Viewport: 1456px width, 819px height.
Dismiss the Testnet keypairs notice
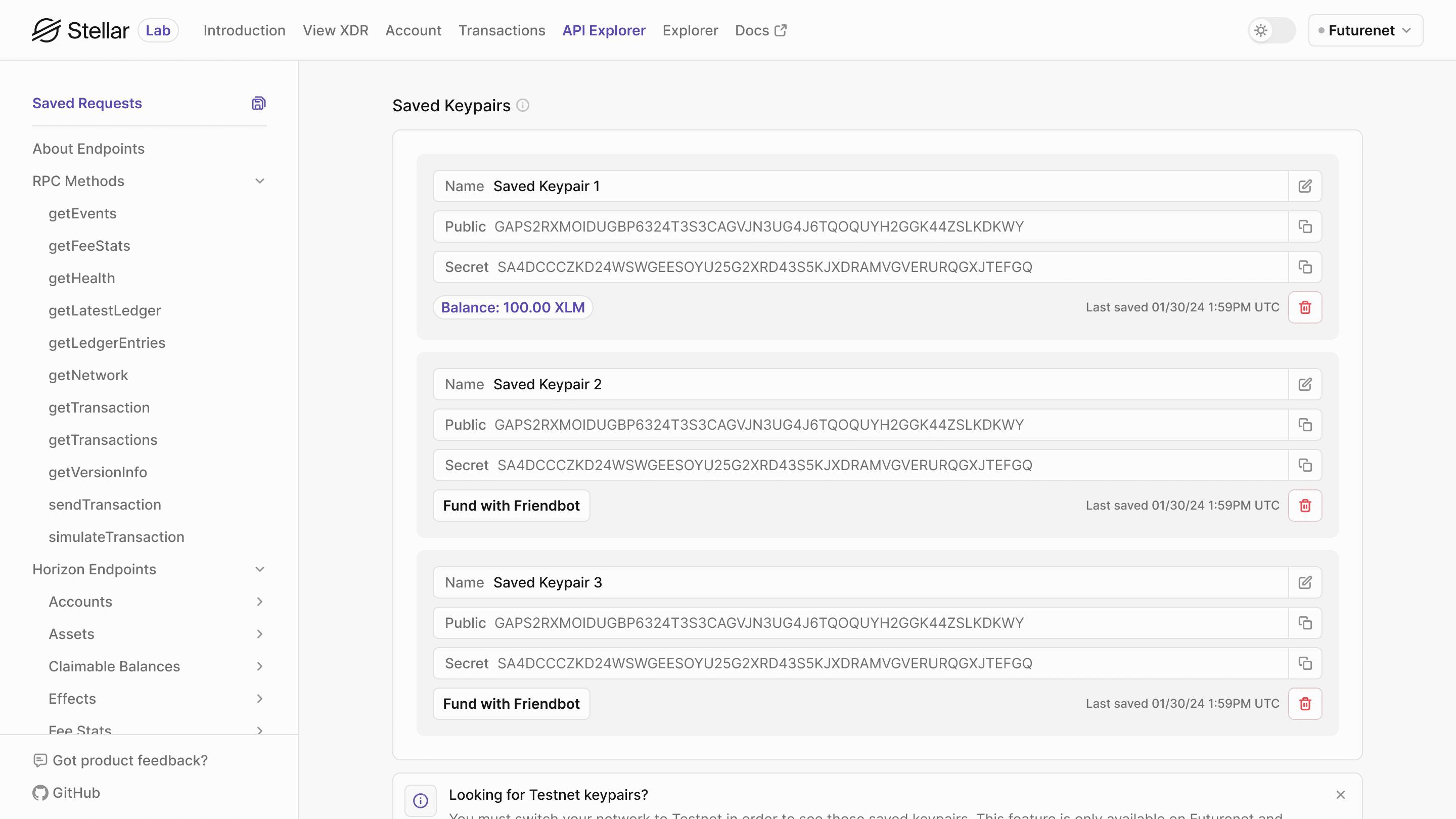pos(1341,795)
